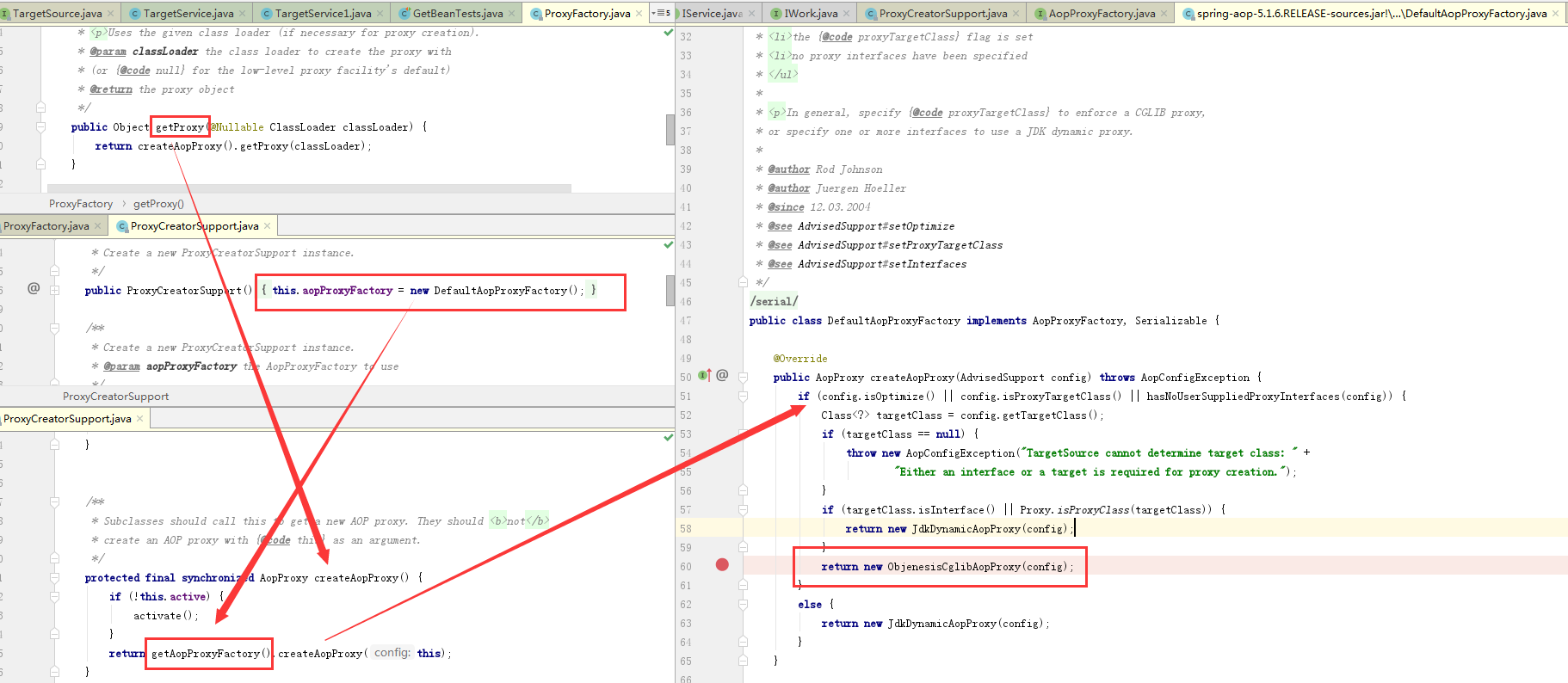Click the getProxy method name in ProxyFactory

[180, 126]
